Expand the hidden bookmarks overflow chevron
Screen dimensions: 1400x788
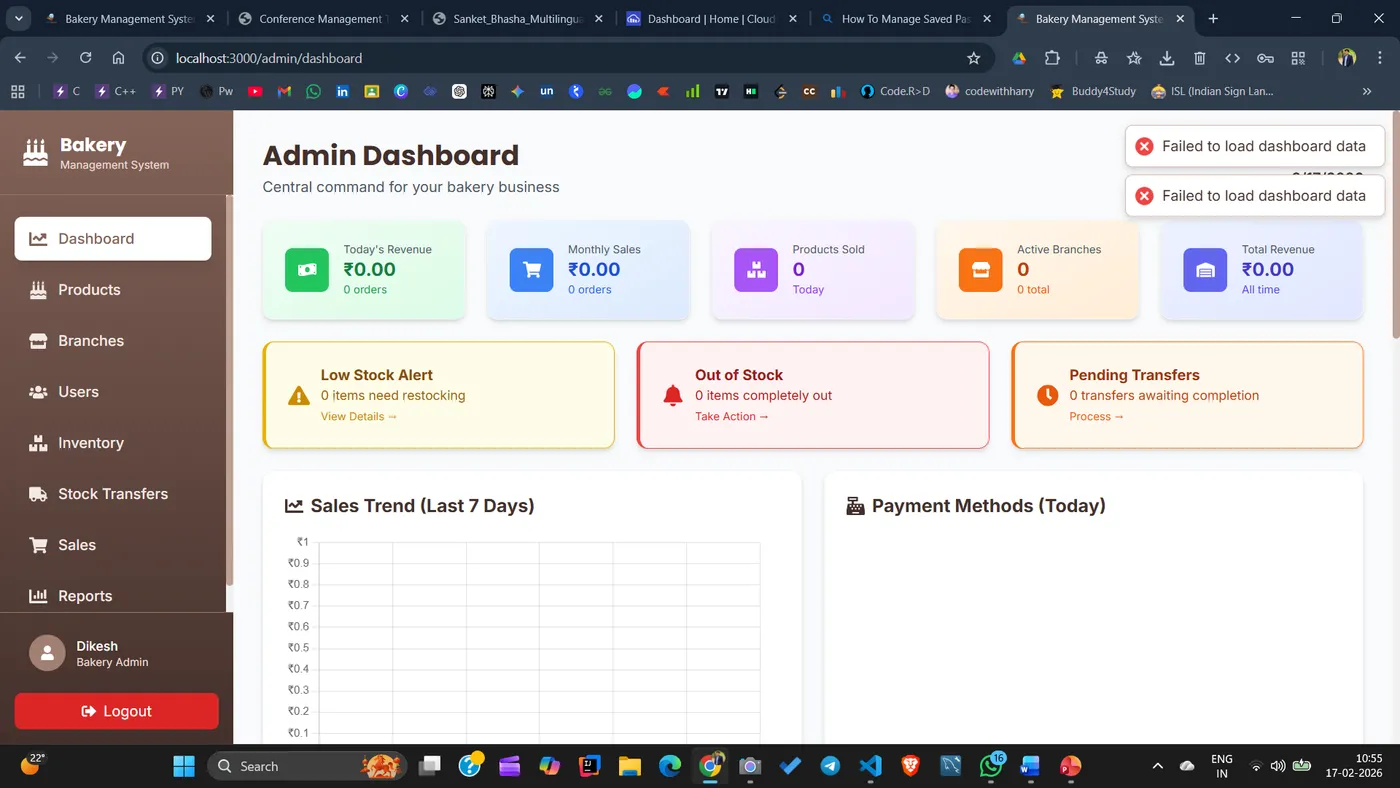tap(1367, 91)
